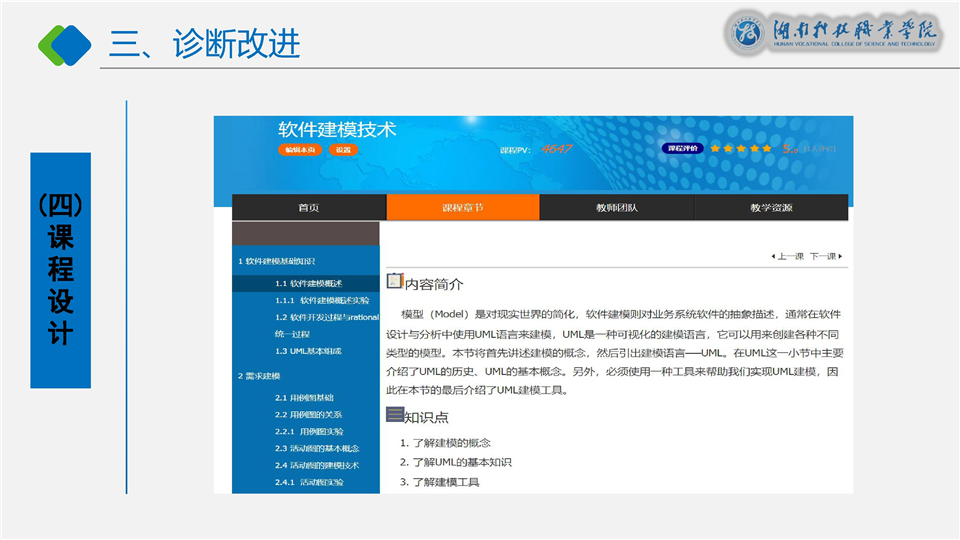Click the blue-green diamond logo beside the slide title
This screenshot has width=960, height=540.
coord(64,43)
